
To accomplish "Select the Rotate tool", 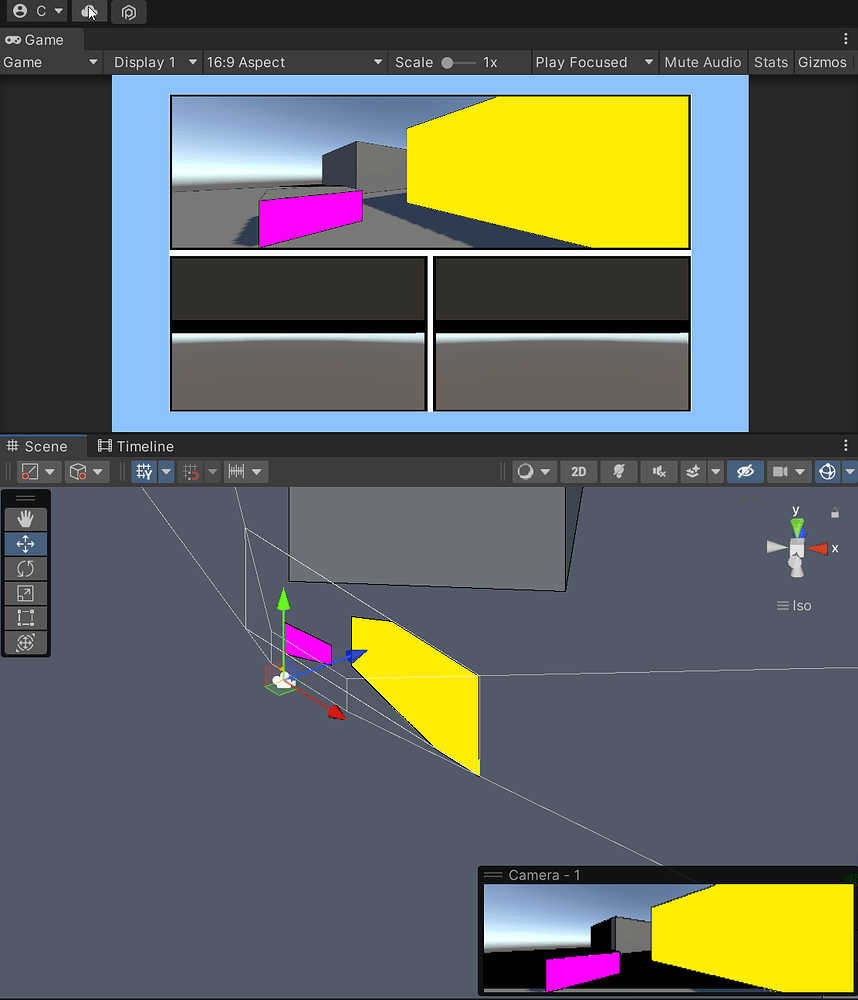I will click(26, 568).
